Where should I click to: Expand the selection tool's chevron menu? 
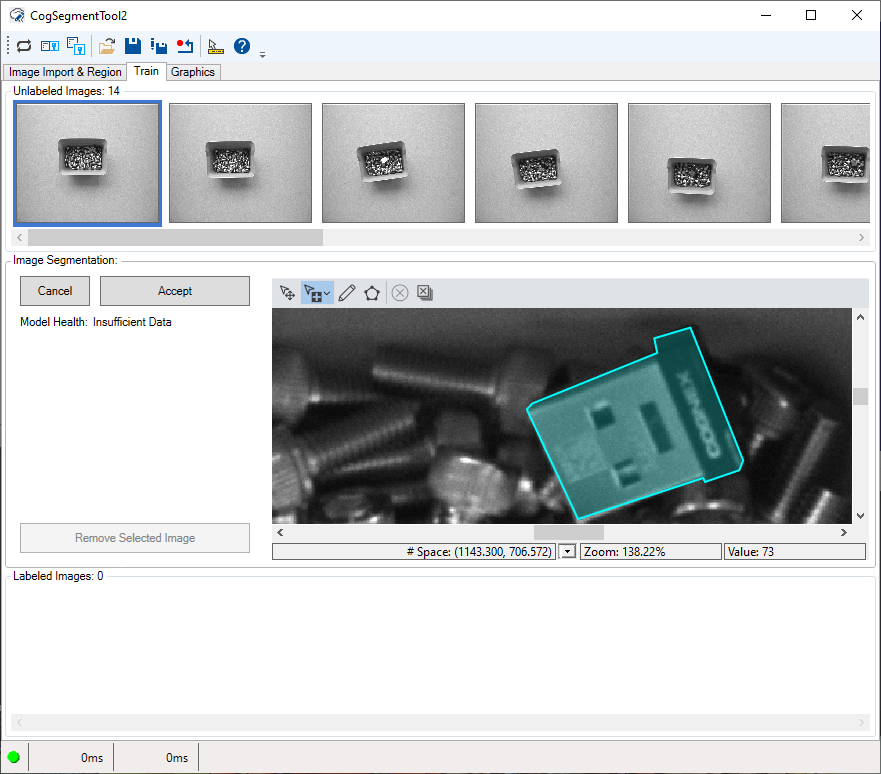coord(326,292)
